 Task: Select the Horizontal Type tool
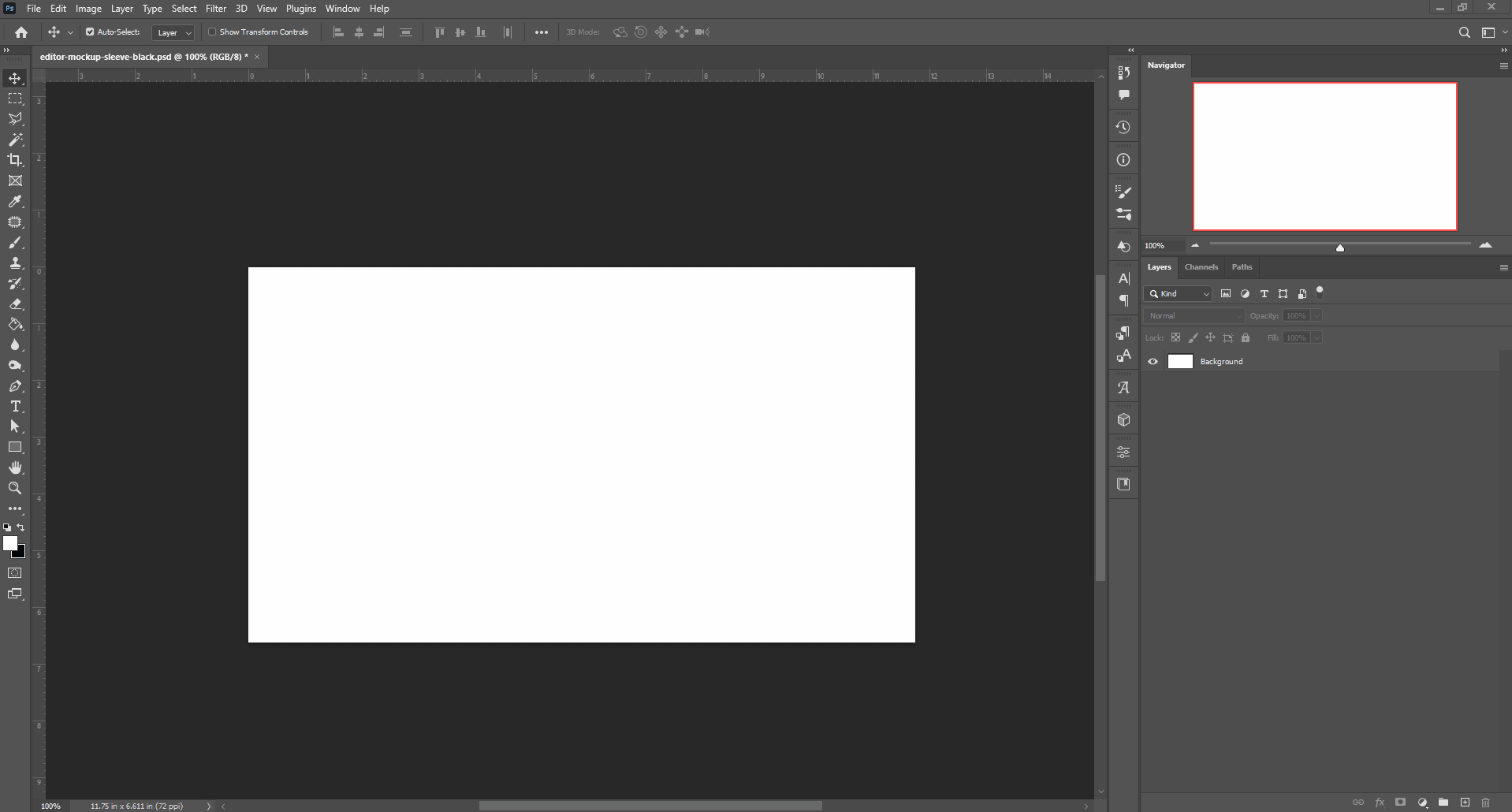click(15, 407)
